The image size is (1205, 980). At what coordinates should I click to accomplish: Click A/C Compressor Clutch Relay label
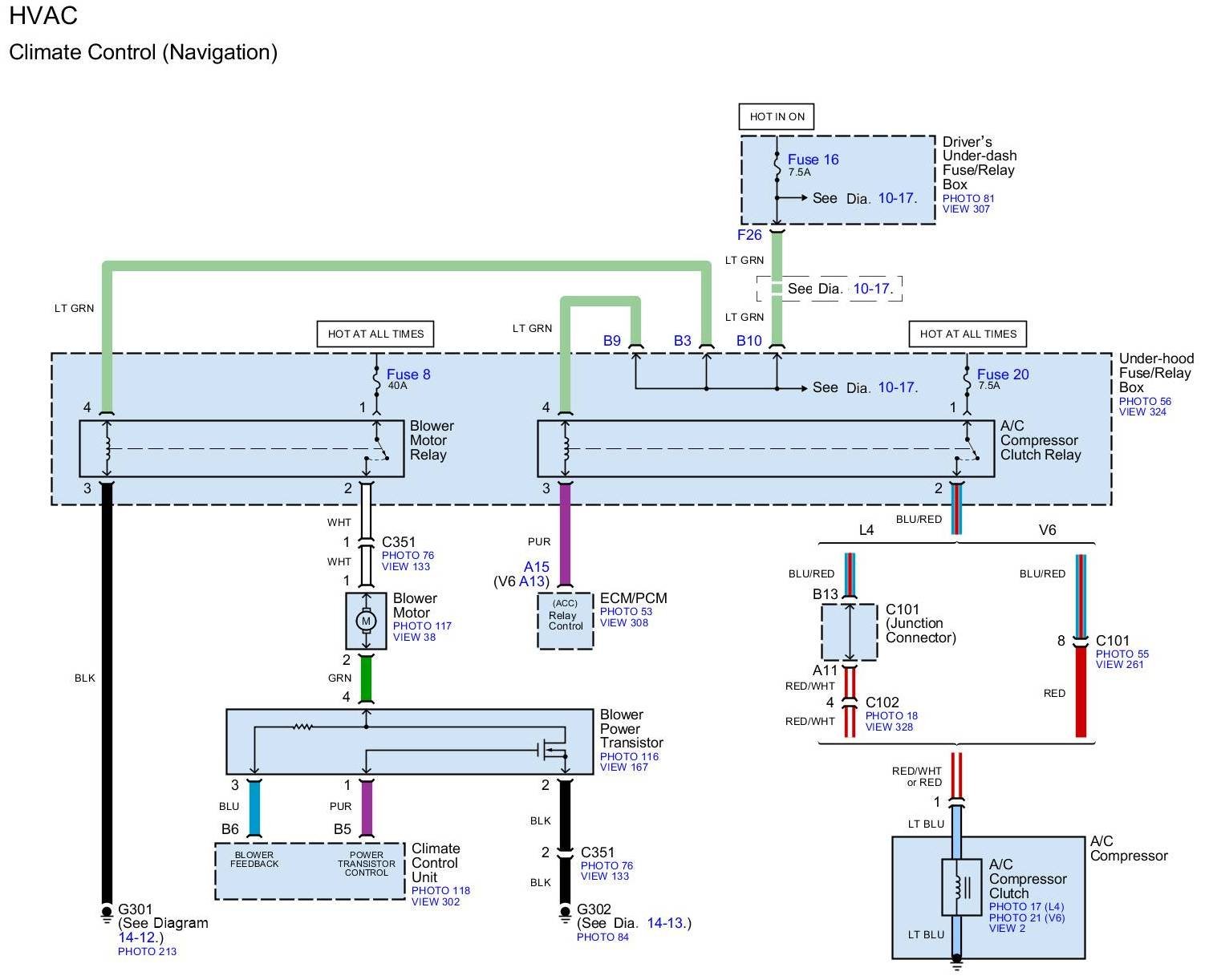tap(1041, 440)
